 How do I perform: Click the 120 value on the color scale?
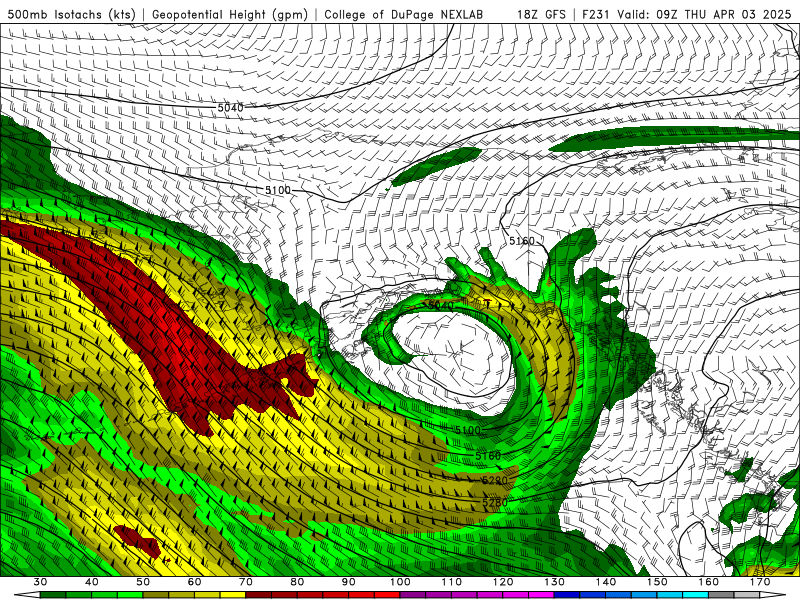(503, 582)
